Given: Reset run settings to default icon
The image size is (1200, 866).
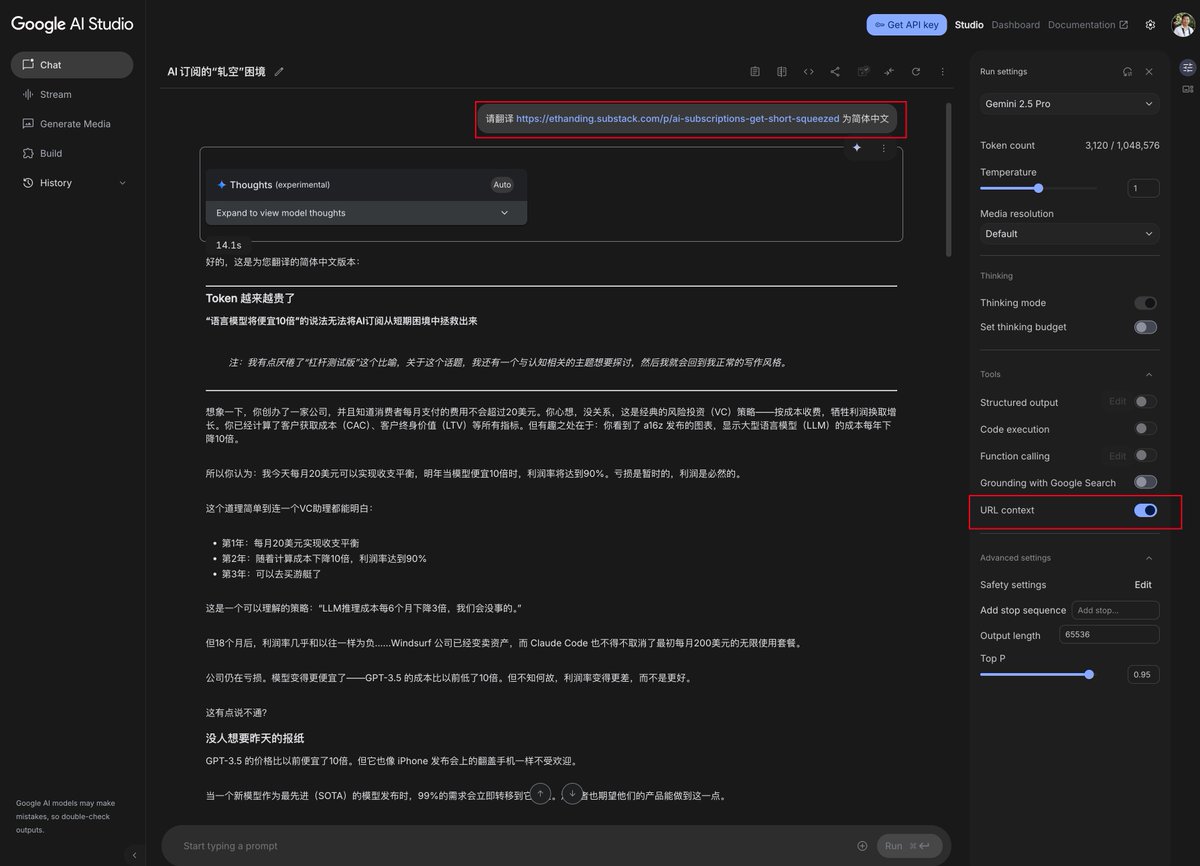Looking at the screenshot, I should 1127,72.
